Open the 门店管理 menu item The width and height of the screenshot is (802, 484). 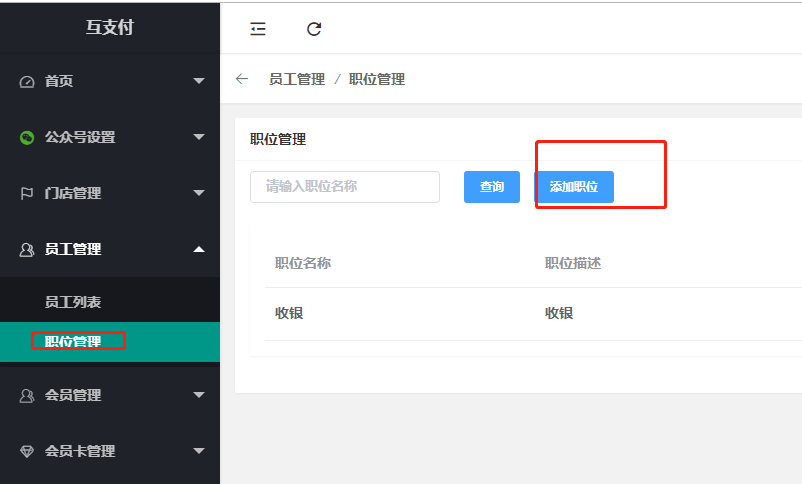click(110, 193)
